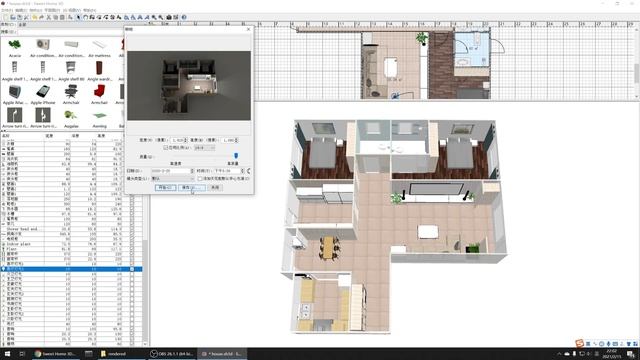
Task: Select the Create walls tool
Action: pyautogui.click(x=92, y=17)
